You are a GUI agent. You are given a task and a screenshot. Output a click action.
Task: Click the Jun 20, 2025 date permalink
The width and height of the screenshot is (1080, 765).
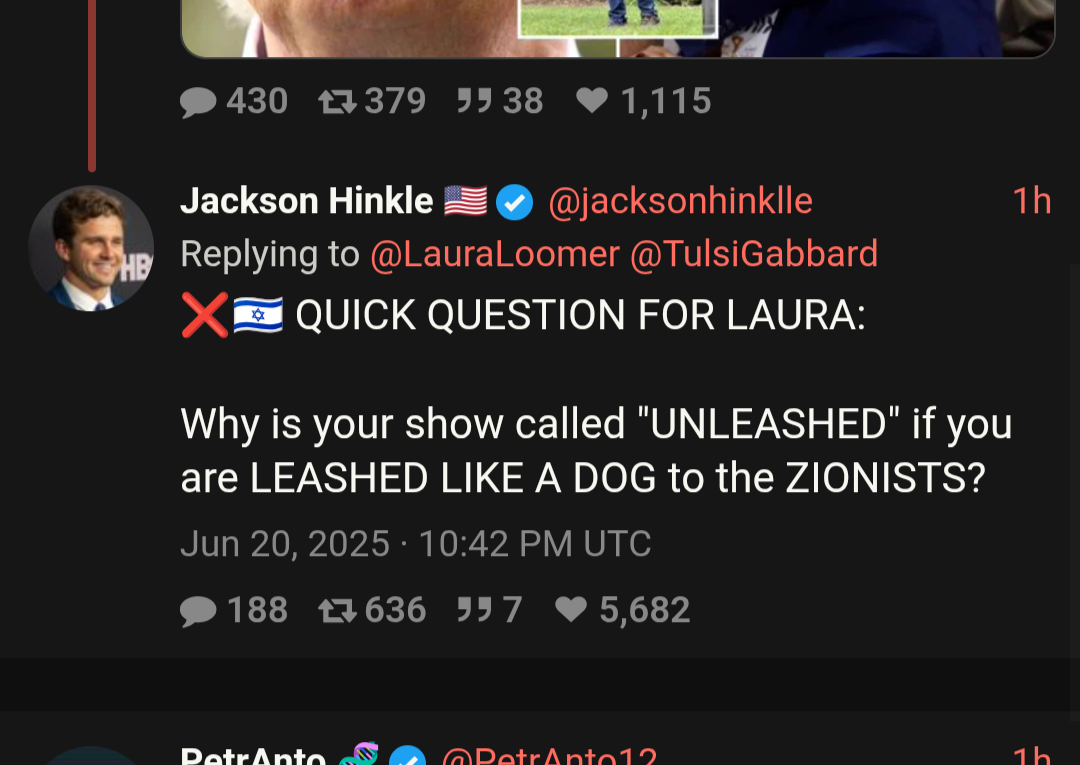pos(415,543)
